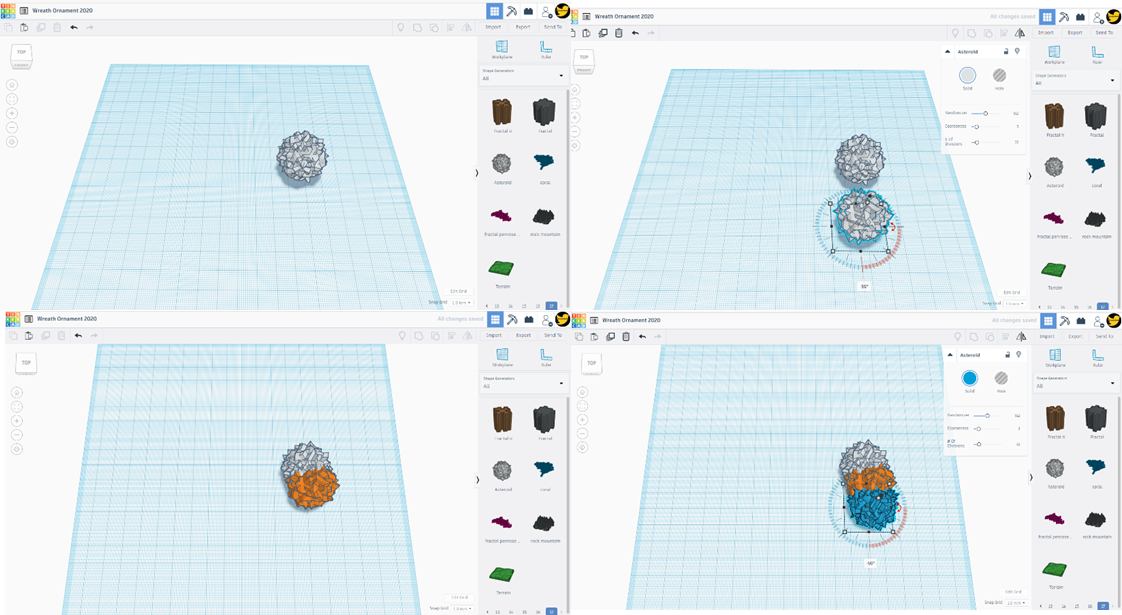This screenshot has width=1122, height=615.
Task: Collapse shapes sidebar chevron in top-left screenshot
Action: click(x=477, y=173)
